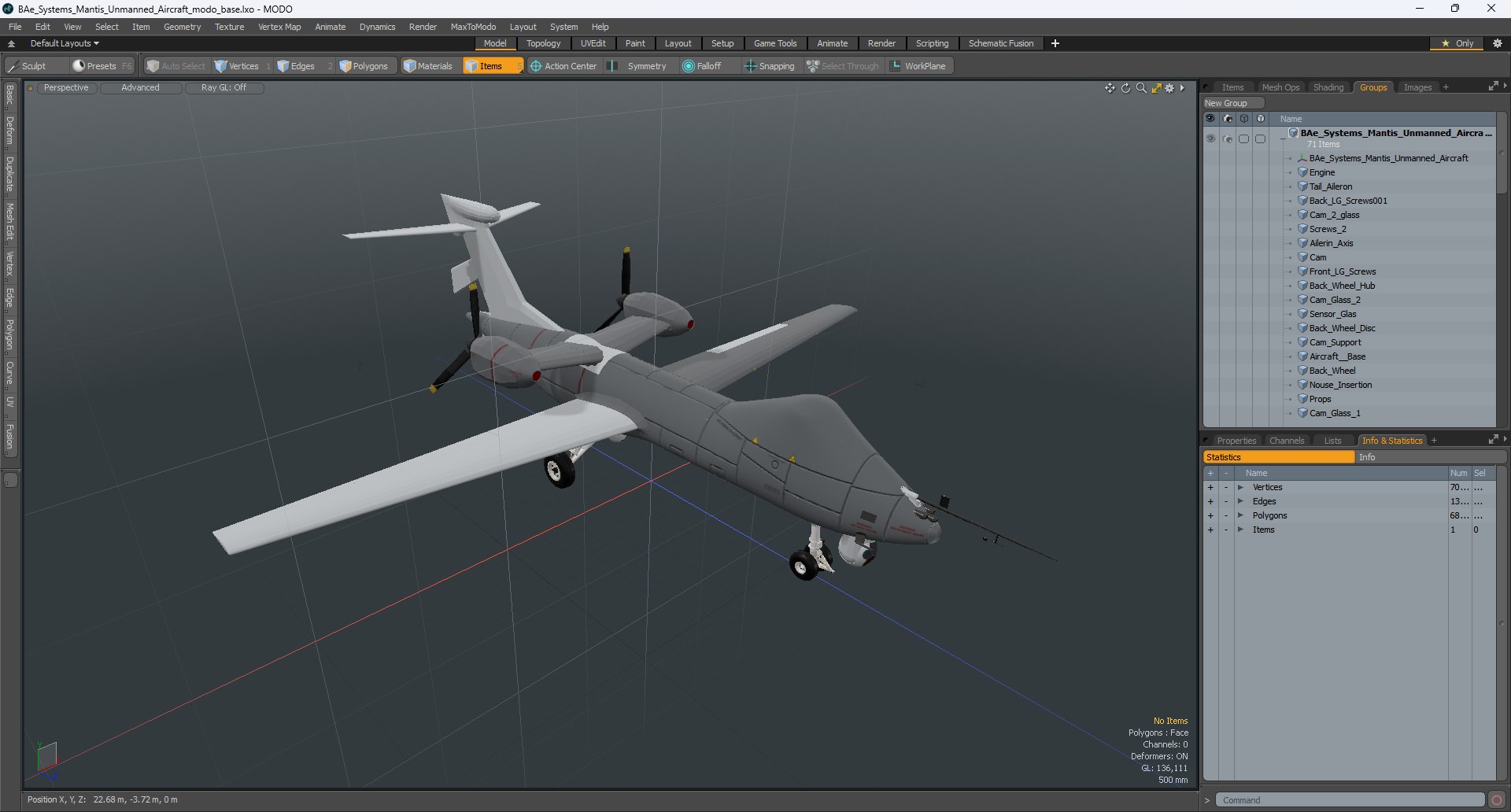Expand the Vertices statistics row
The height and width of the screenshot is (812, 1511).
[x=1241, y=488]
